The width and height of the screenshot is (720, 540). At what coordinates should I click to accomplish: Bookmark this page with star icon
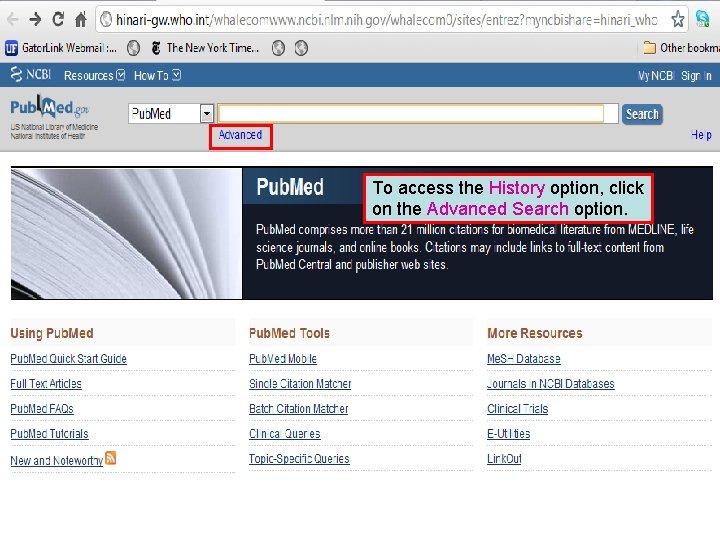tap(678, 19)
